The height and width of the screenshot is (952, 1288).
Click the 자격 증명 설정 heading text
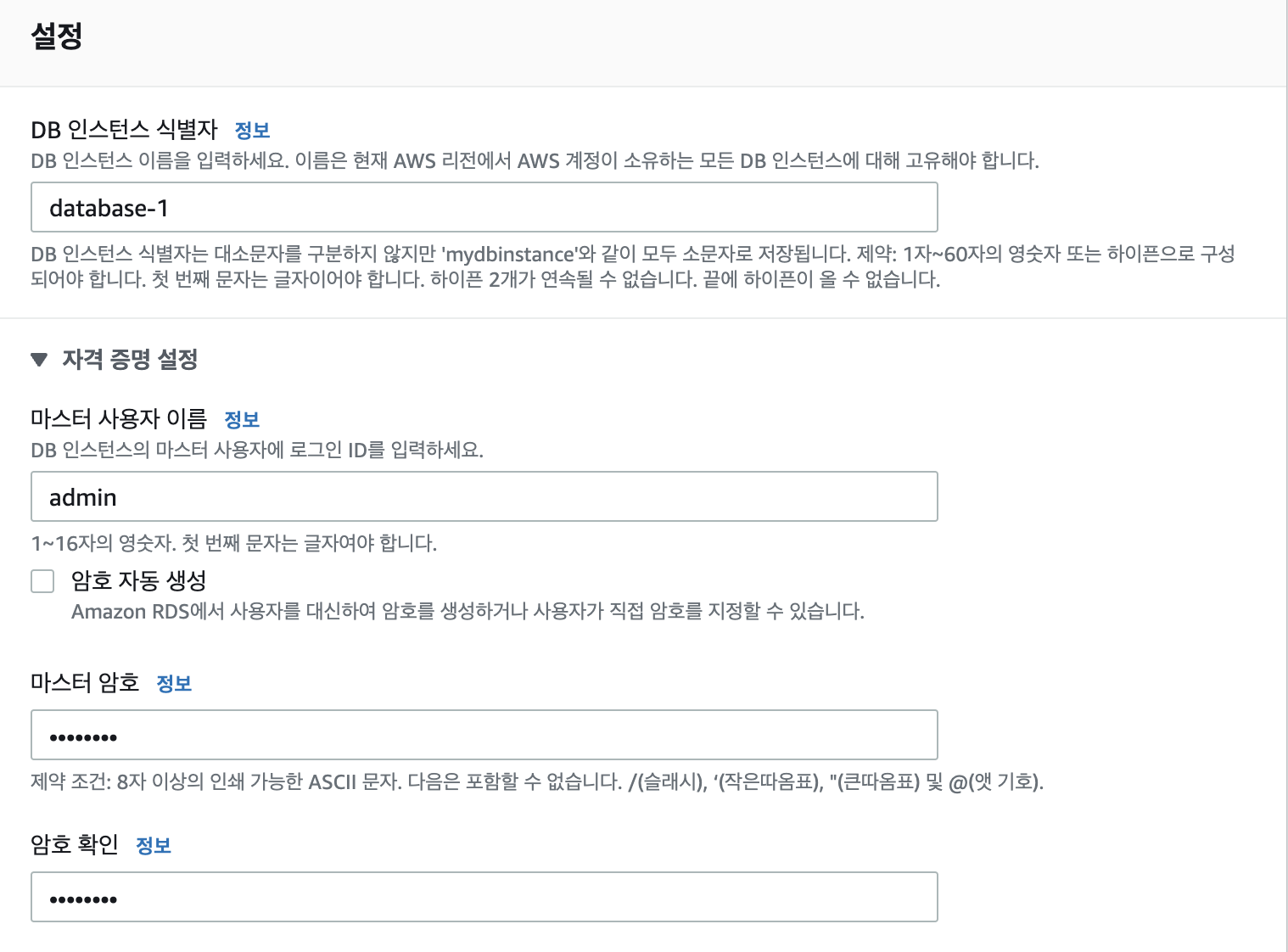[x=130, y=360]
